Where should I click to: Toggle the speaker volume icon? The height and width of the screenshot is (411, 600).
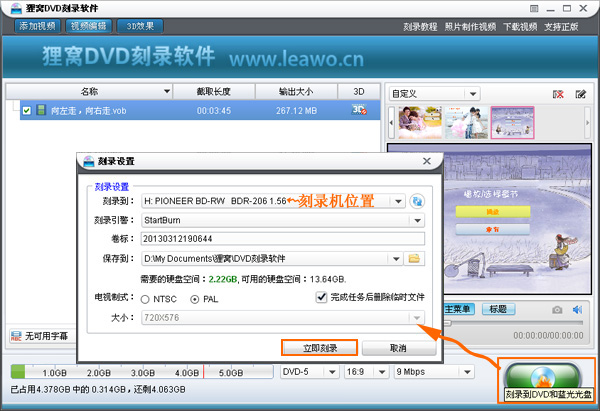577,310
